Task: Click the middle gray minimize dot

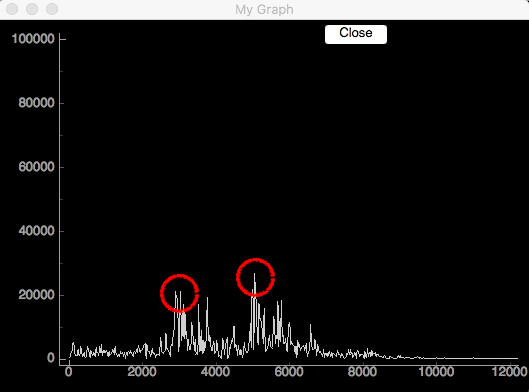Action: tap(32, 9)
